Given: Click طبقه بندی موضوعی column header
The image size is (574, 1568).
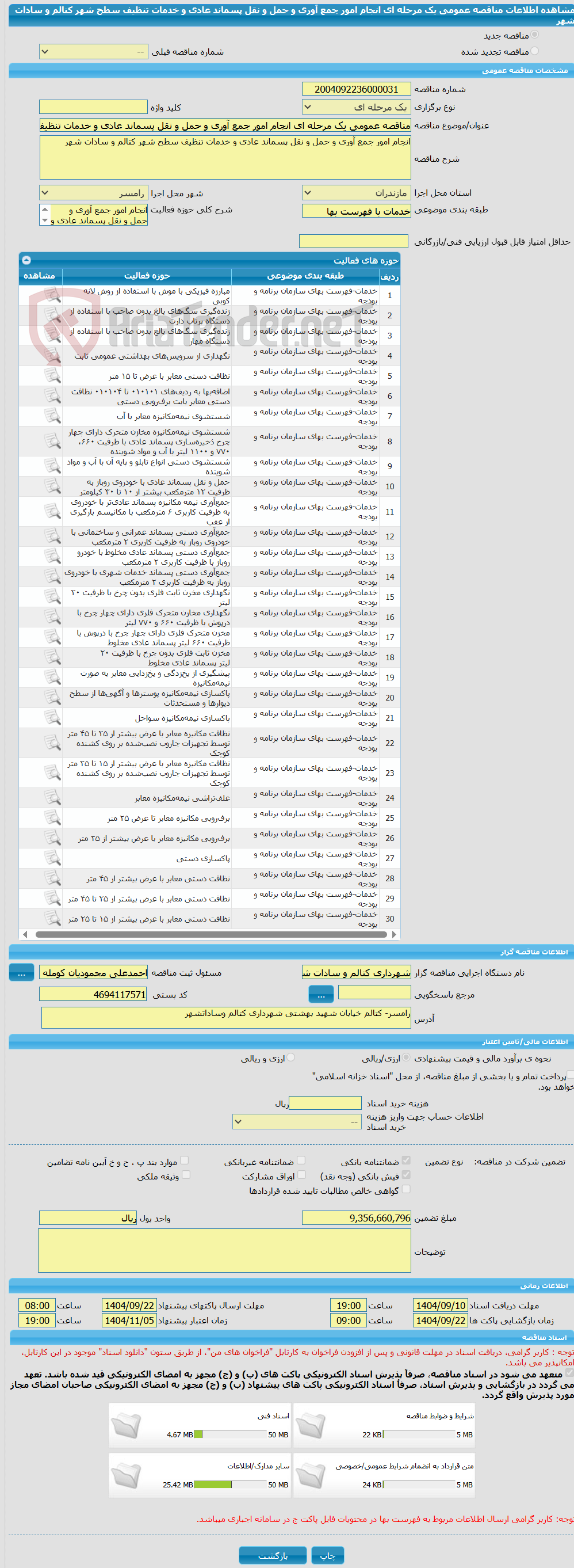Looking at the screenshot, I should [x=305, y=276].
